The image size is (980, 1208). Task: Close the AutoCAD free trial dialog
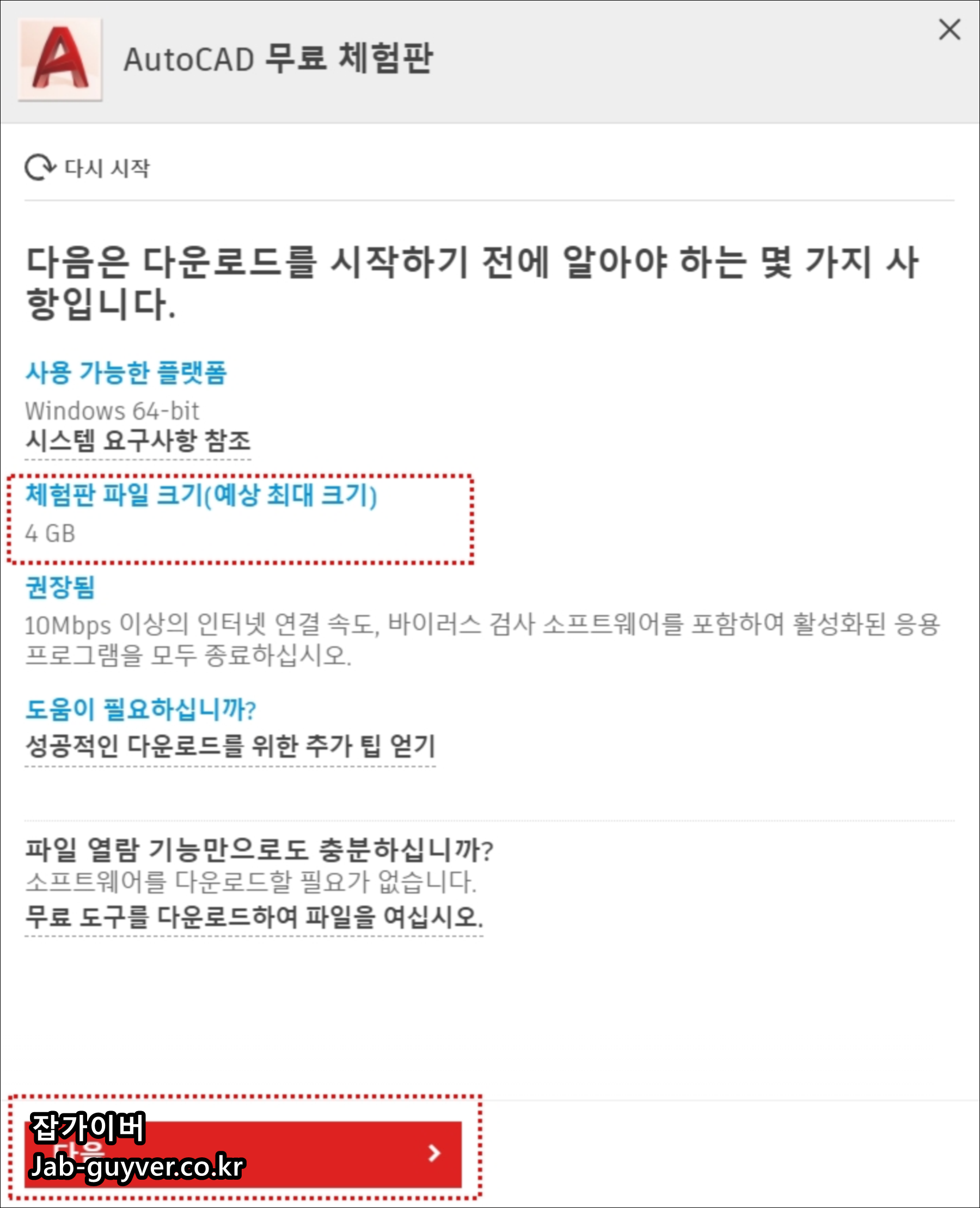pyautogui.click(x=950, y=29)
